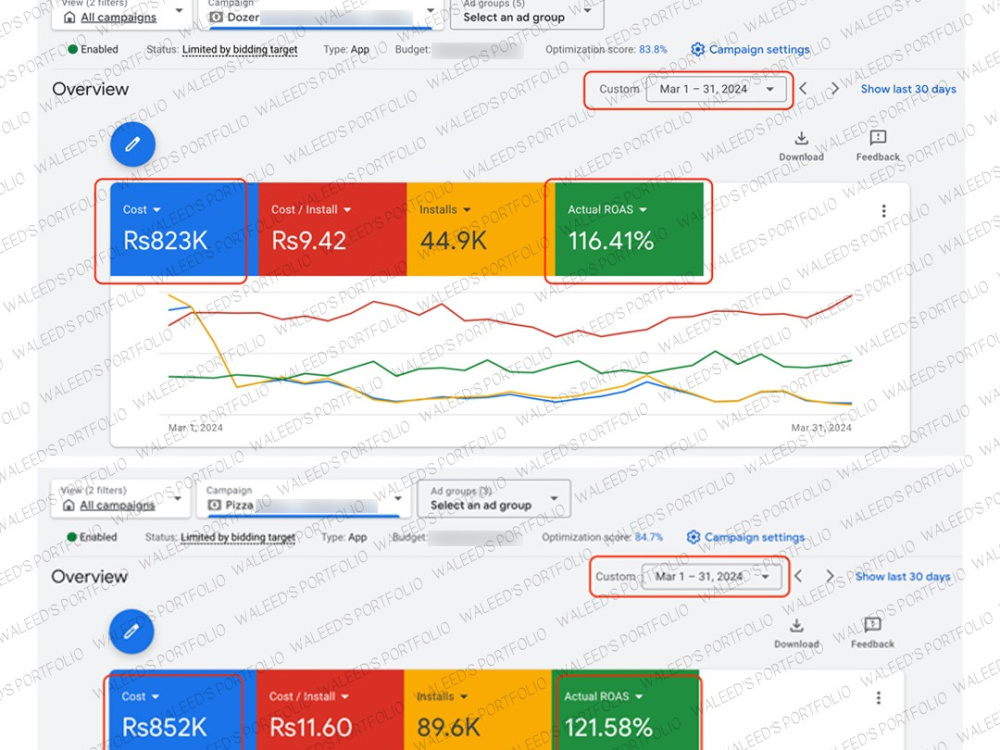Click the gear icon beside Dozer Campaign settings
This screenshot has width=1000, height=750.
tap(698, 49)
